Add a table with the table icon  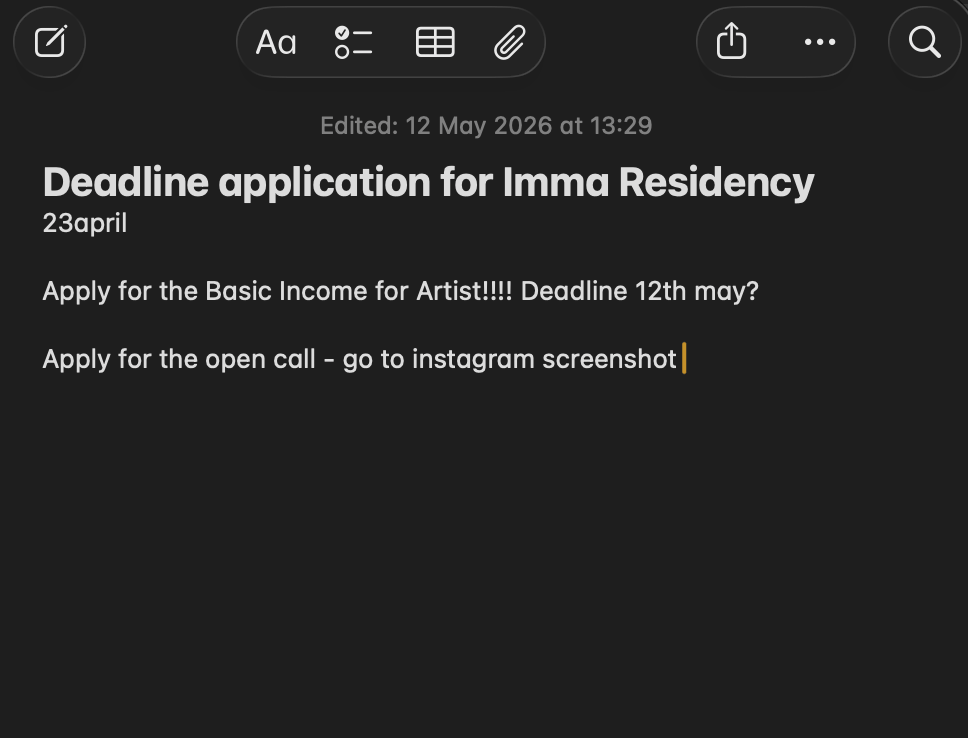[435, 43]
